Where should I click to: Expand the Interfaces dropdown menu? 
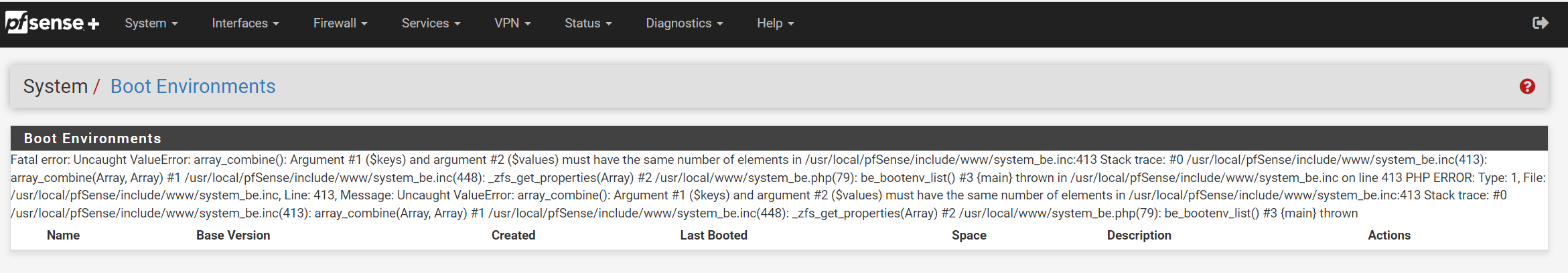tap(245, 23)
